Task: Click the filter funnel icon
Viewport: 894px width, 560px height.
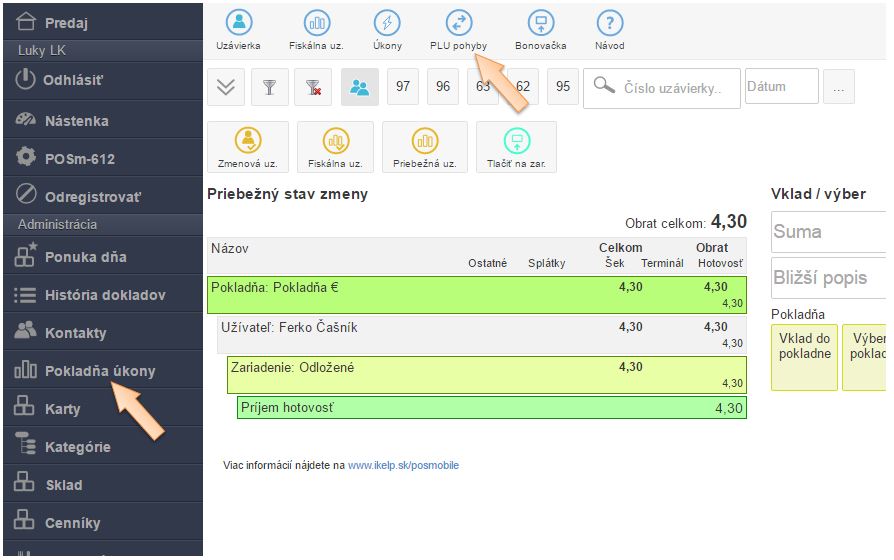Action: (x=268, y=87)
